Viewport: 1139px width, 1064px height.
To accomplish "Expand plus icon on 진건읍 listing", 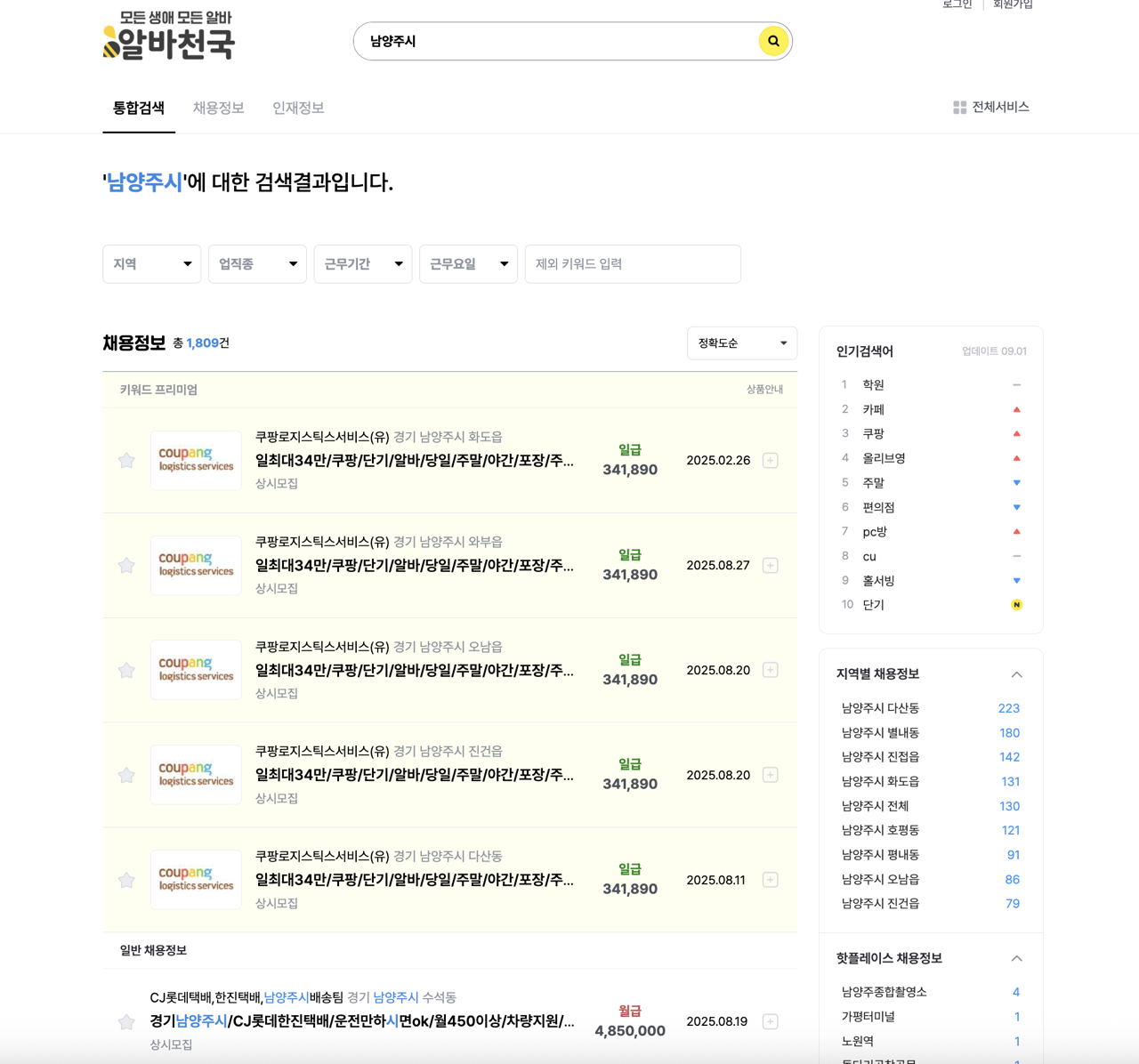I will coord(771,775).
